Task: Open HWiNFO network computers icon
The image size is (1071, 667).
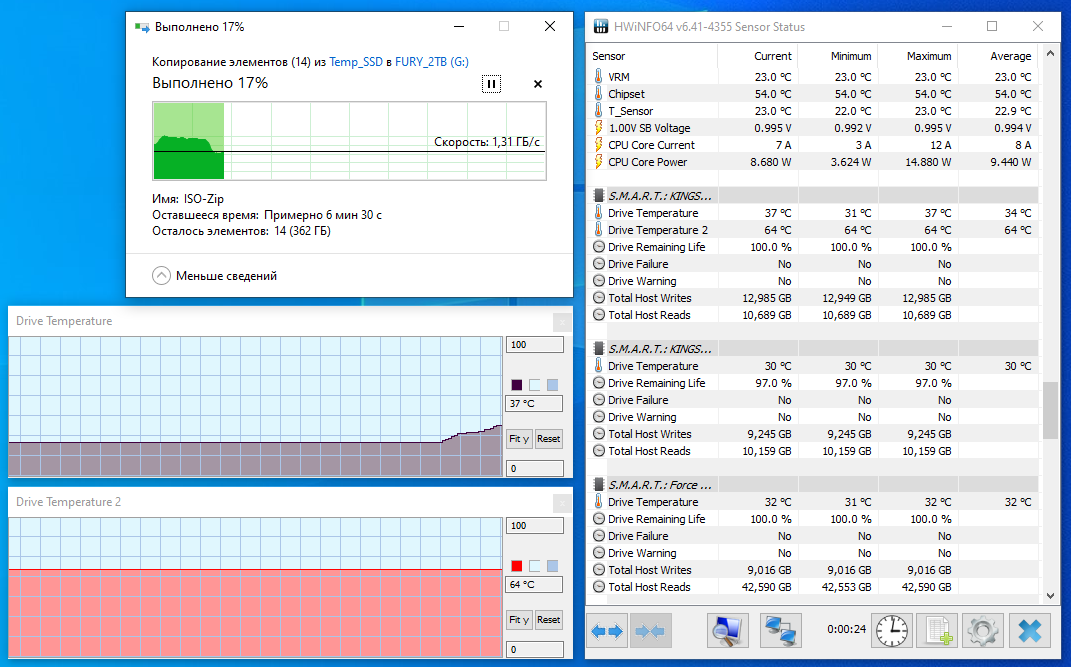Action: [781, 631]
